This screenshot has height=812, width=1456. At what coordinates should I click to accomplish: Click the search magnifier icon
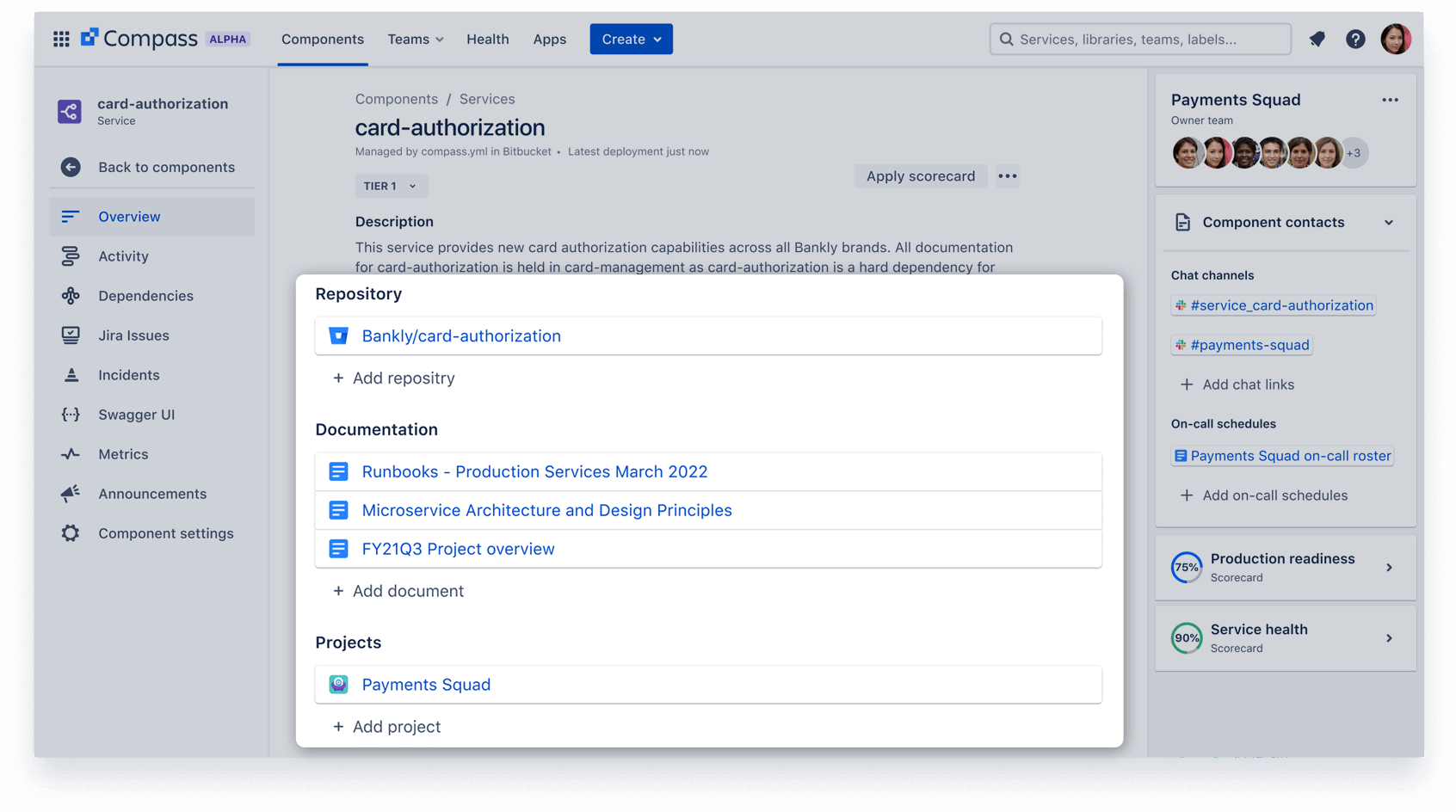(x=1006, y=40)
